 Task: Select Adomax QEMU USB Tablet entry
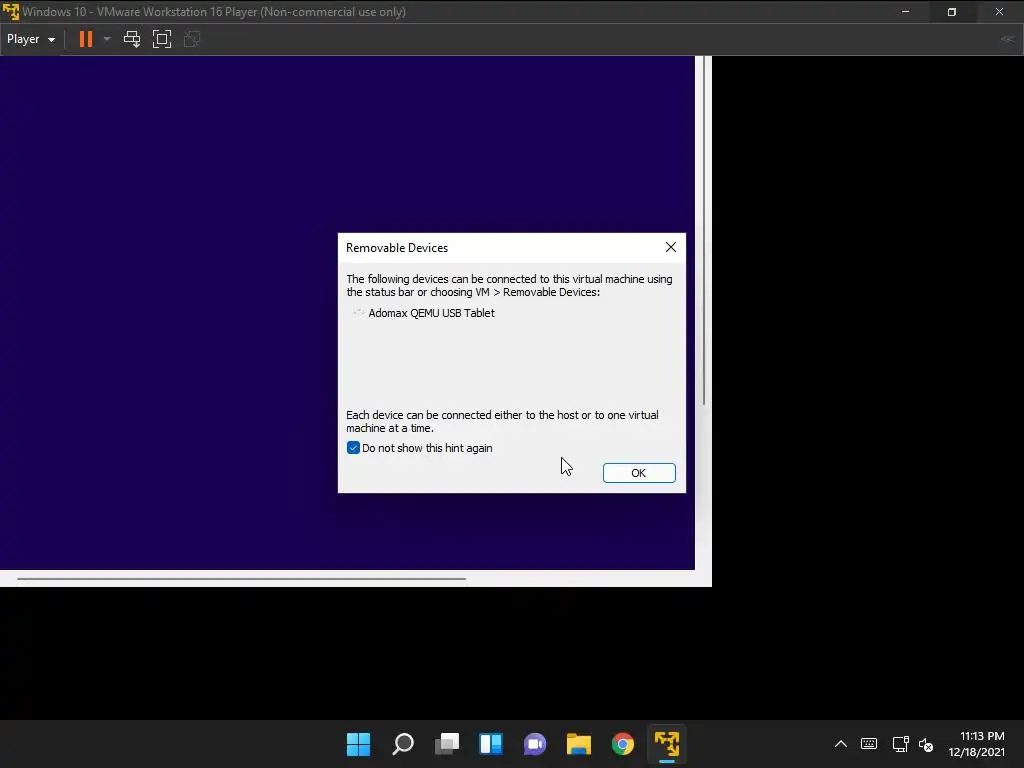pos(431,313)
